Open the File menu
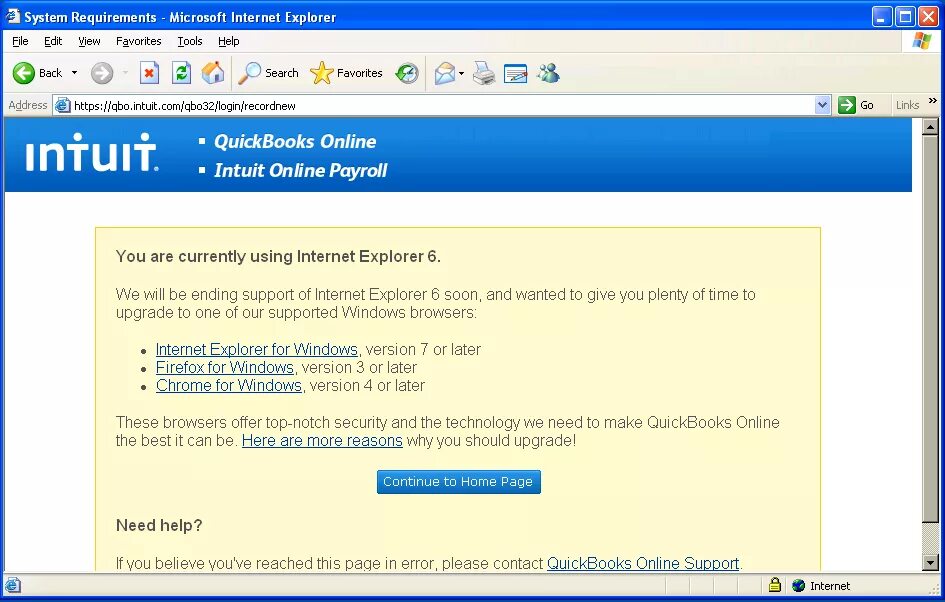Viewport: 945px width, 602px height. [x=20, y=41]
